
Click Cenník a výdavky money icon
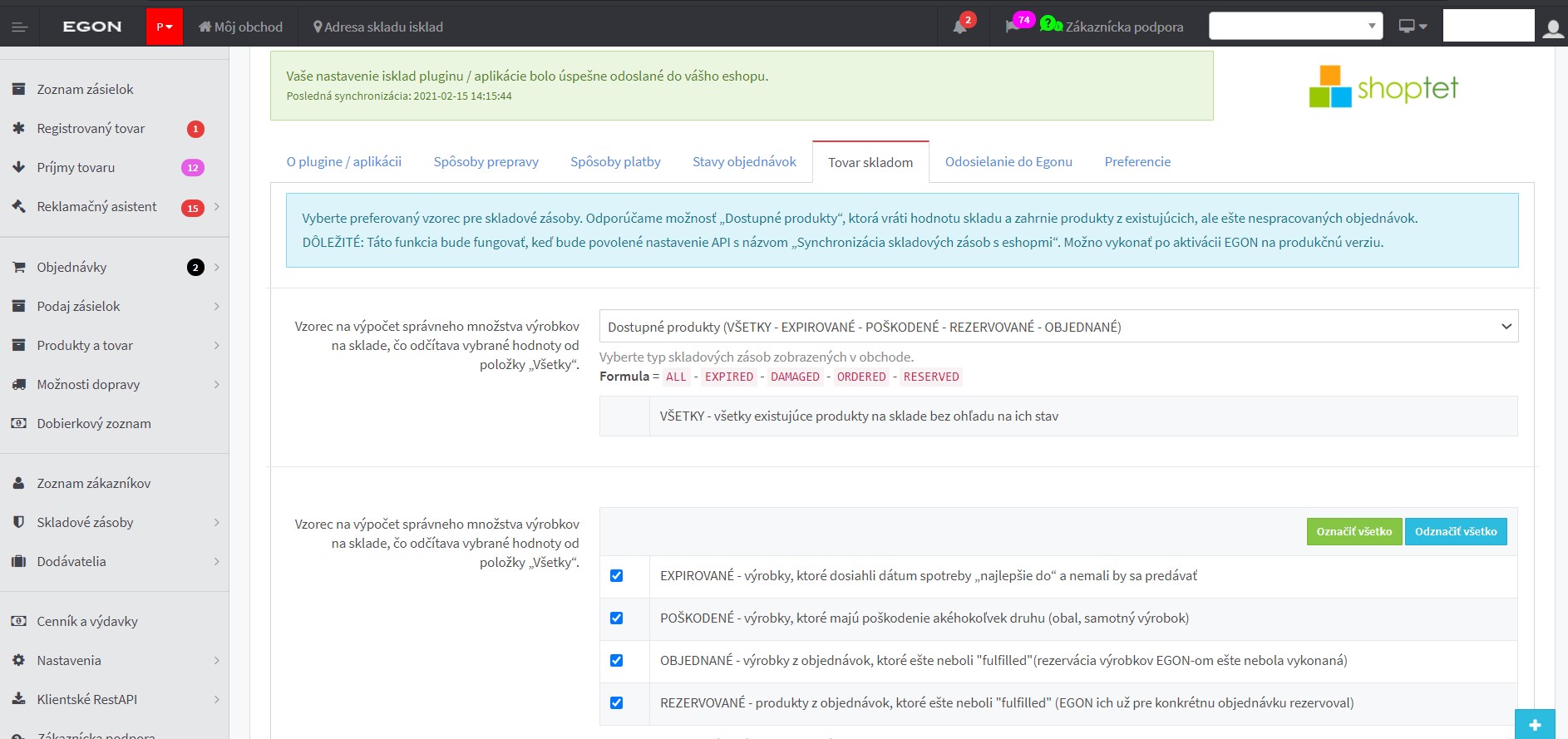click(x=18, y=621)
